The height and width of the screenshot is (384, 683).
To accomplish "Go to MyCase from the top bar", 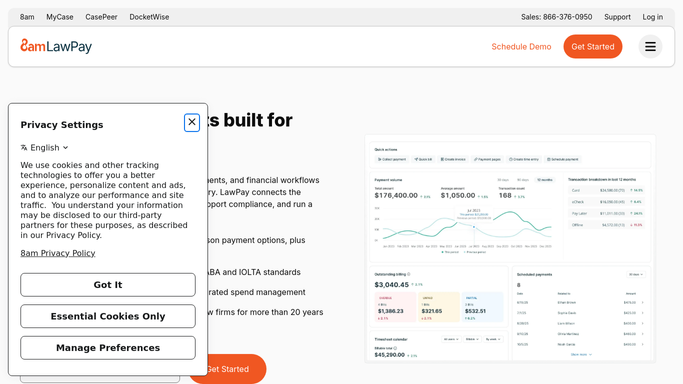I will [60, 17].
